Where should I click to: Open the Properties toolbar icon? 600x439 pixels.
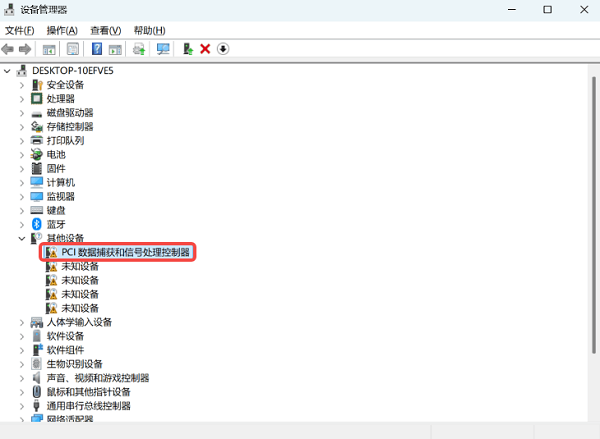(x=73, y=49)
